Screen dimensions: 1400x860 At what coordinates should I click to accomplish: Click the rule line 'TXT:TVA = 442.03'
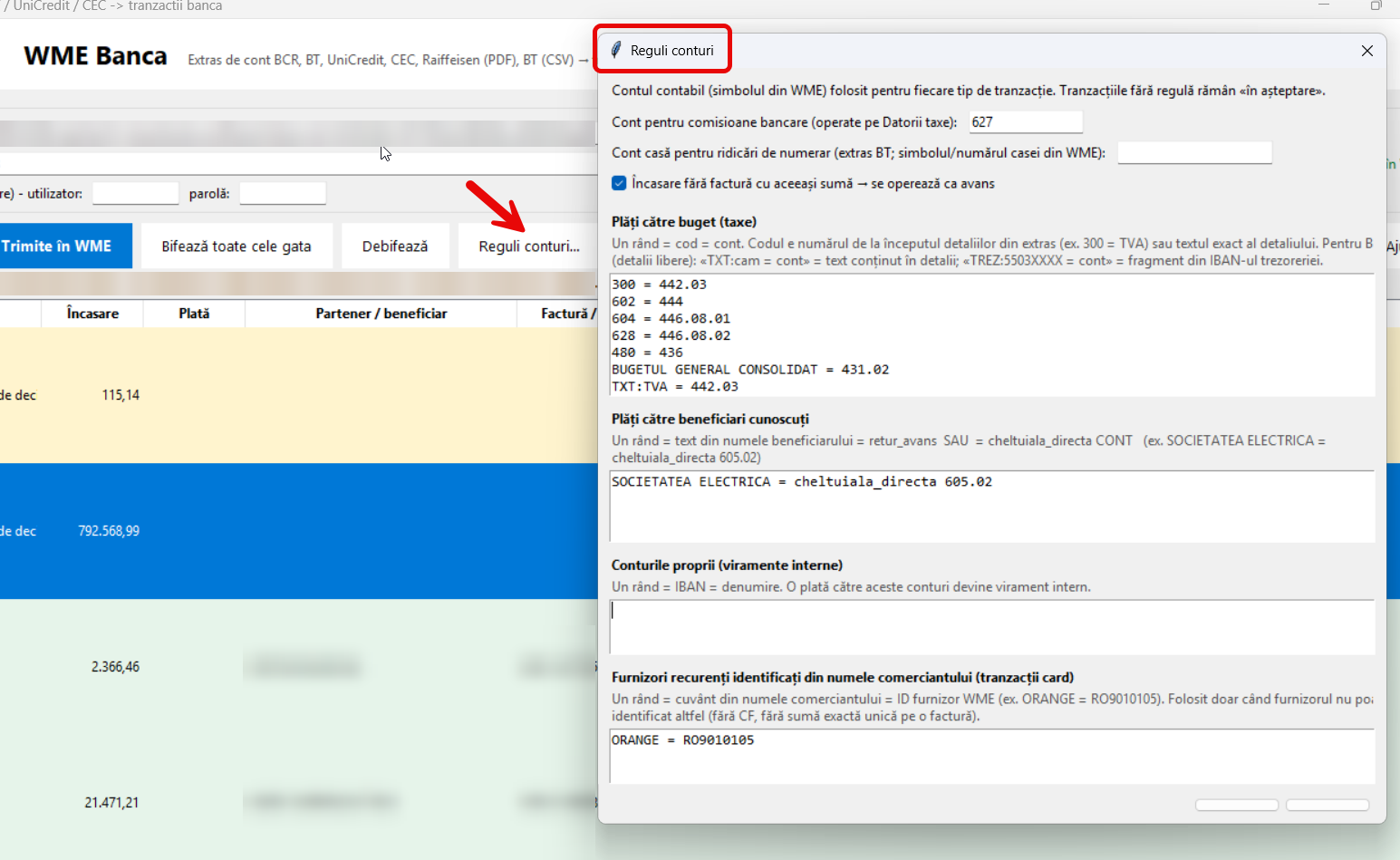pos(675,387)
